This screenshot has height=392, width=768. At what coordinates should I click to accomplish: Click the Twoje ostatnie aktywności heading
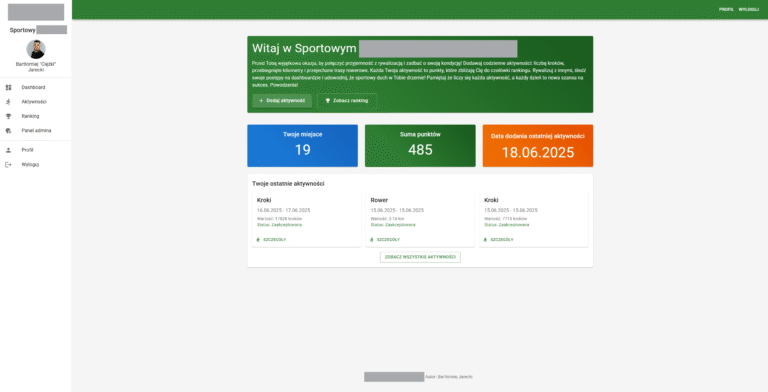(288, 184)
